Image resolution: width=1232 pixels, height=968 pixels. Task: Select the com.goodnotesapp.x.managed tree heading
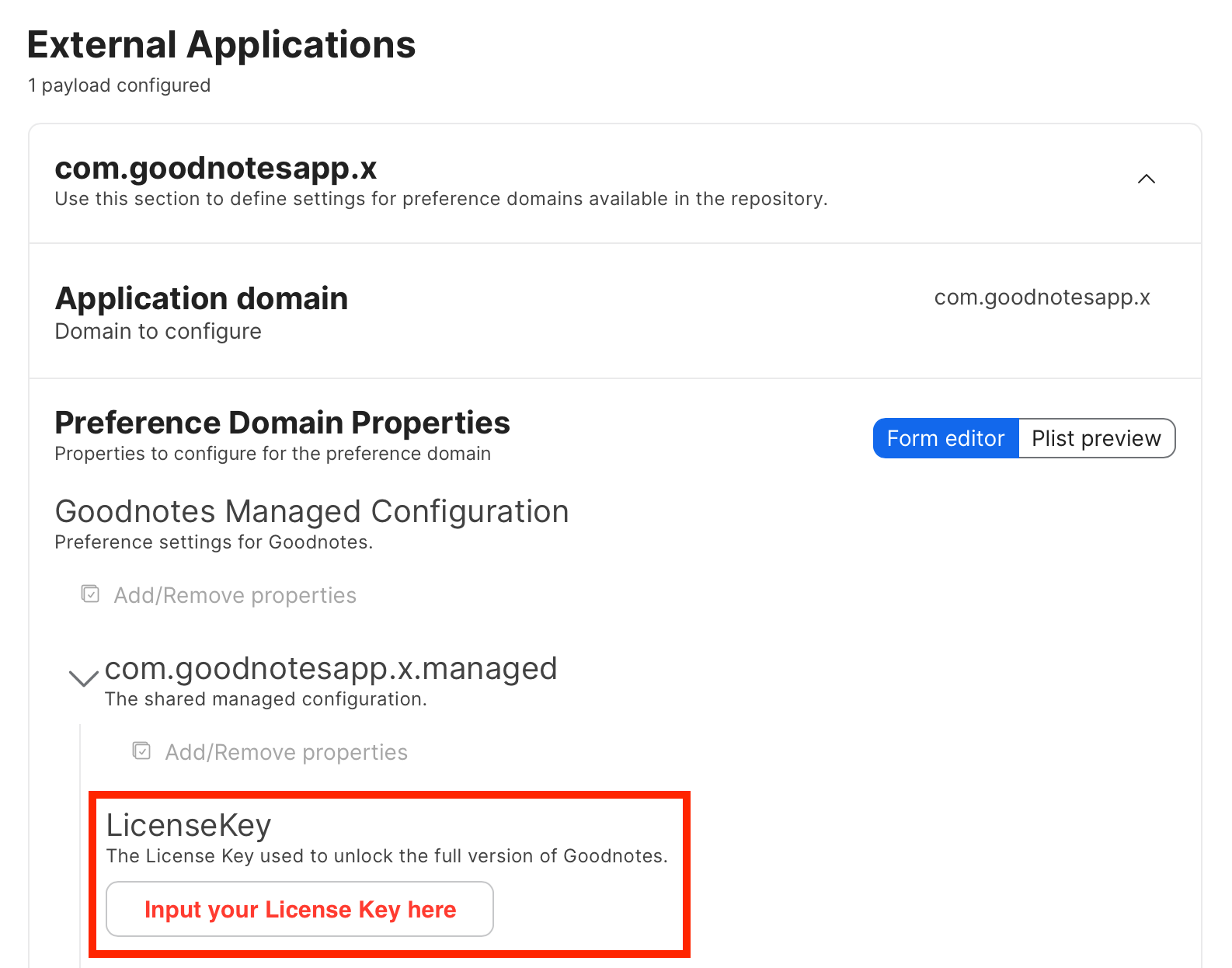click(x=331, y=669)
